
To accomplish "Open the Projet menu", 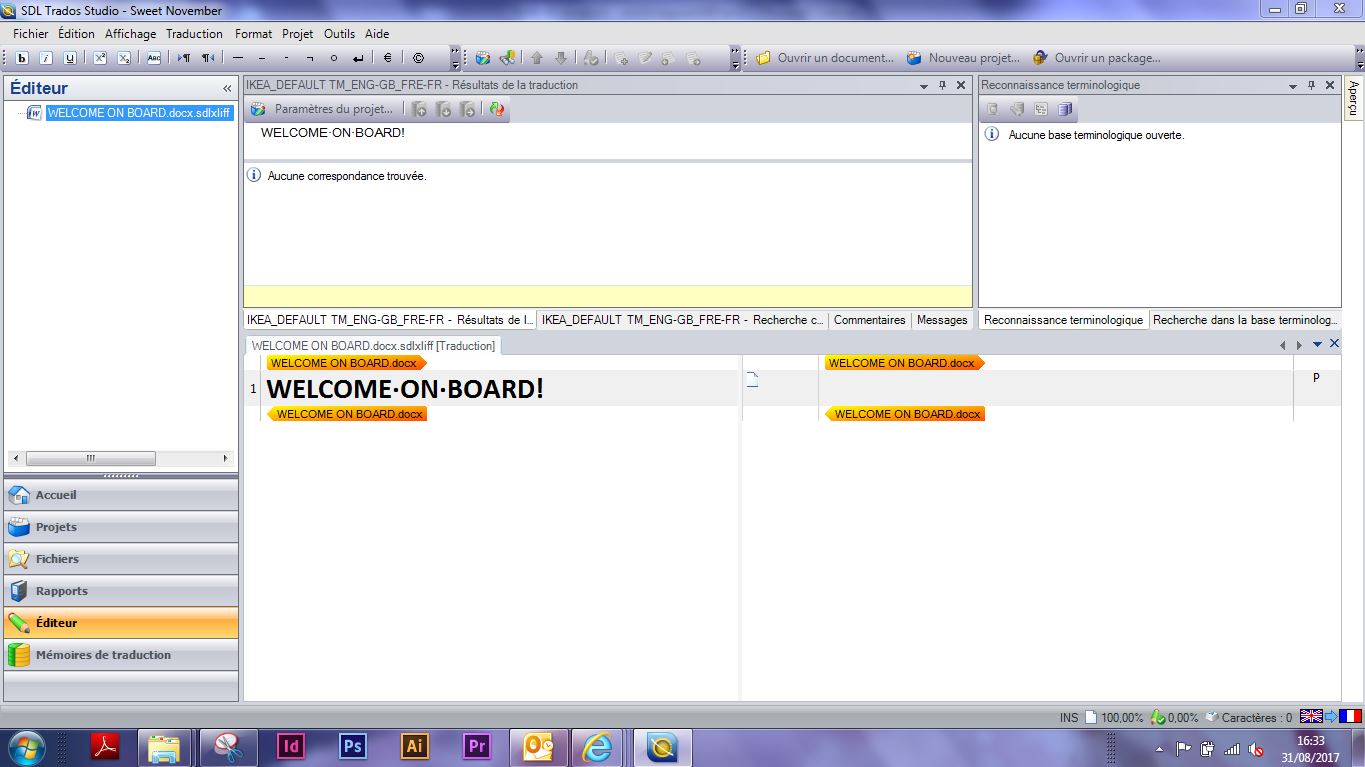I will click(x=298, y=33).
